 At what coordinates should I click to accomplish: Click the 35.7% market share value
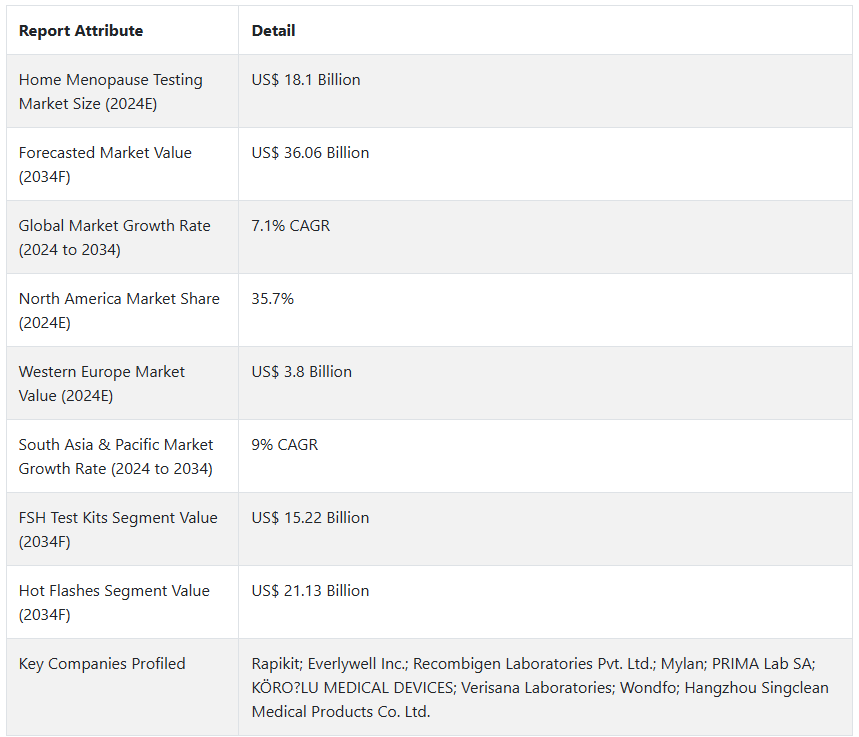[273, 299]
